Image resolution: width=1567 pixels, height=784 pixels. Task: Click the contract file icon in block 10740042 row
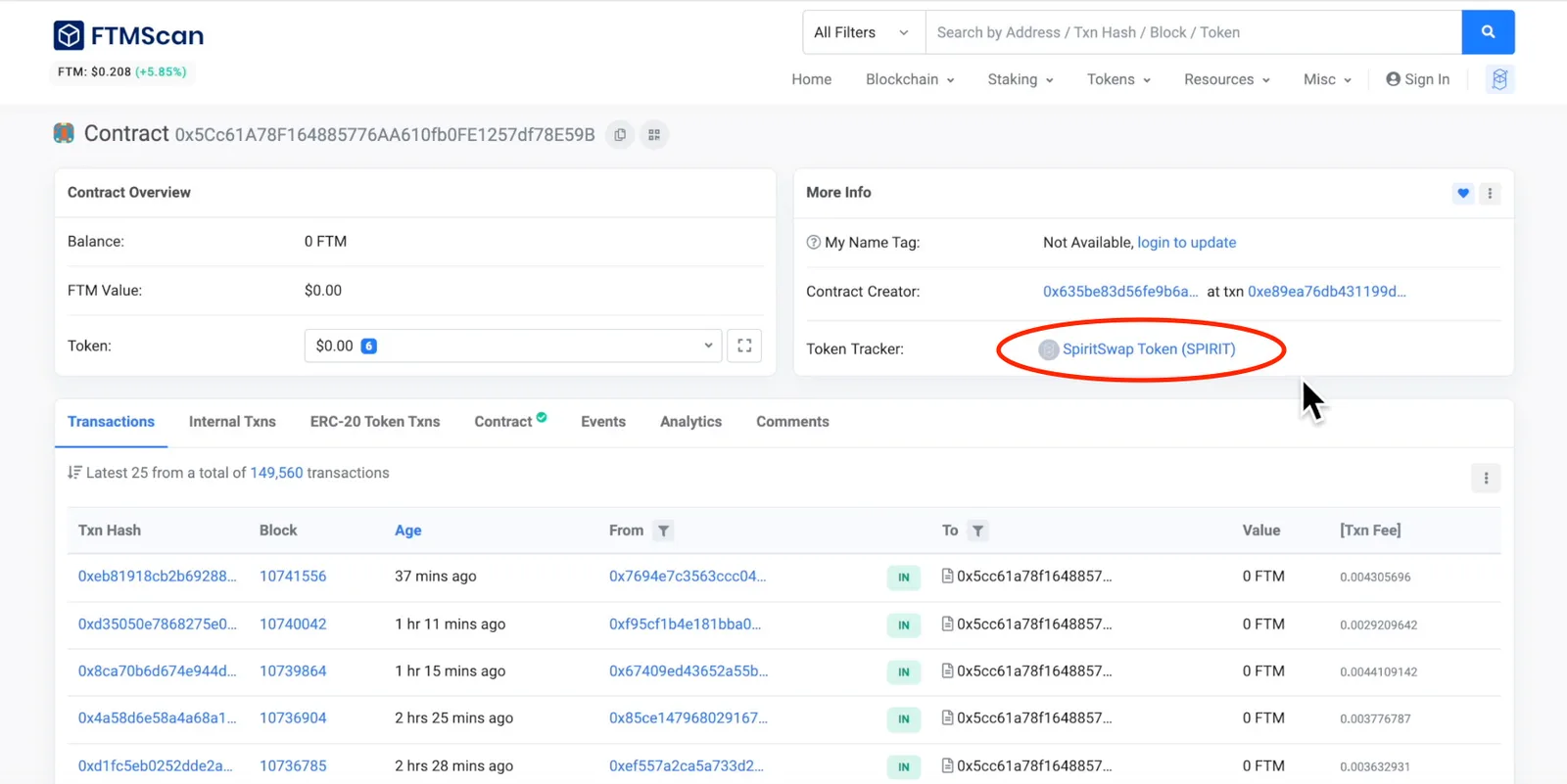[947, 623]
